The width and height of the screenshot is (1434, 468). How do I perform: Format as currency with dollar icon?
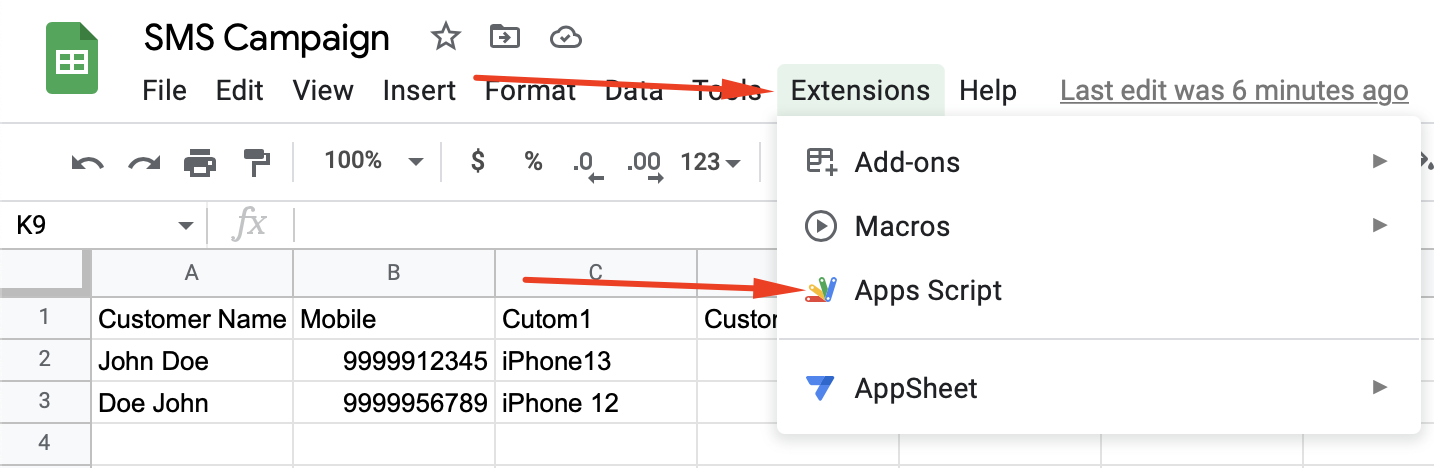(478, 161)
